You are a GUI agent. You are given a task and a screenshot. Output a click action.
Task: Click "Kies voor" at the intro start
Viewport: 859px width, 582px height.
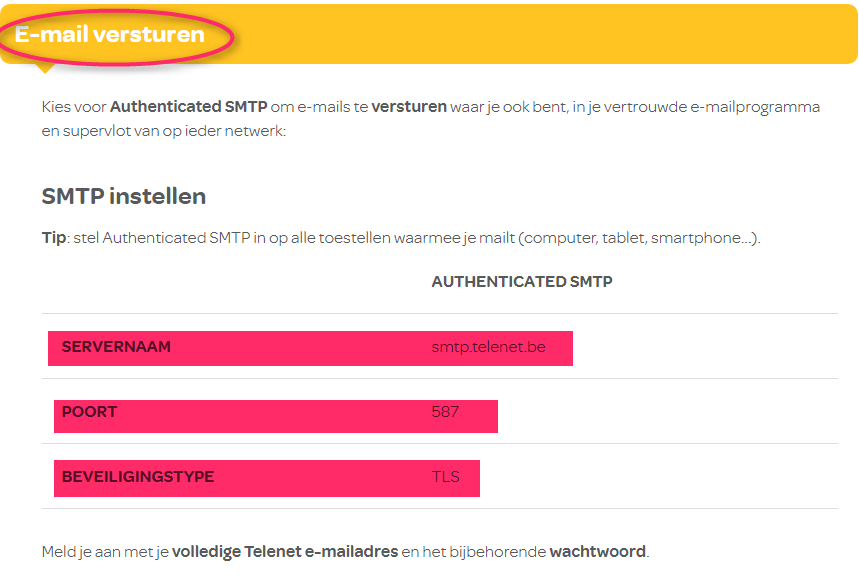74,106
